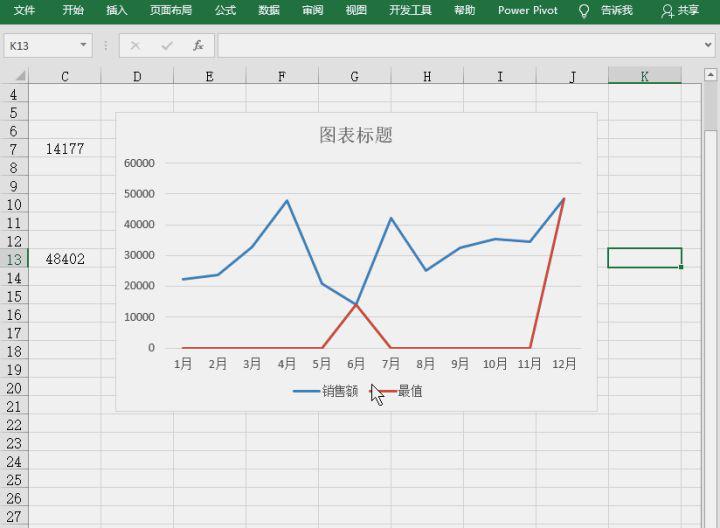The width and height of the screenshot is (720, 528).
Task: Click the 1月 horizontal axis label
Action: pos(183,364)
